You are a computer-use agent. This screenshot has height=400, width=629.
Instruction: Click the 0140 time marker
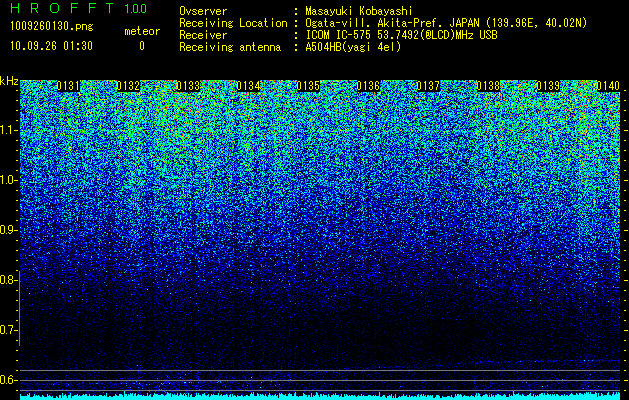point(608,86)
